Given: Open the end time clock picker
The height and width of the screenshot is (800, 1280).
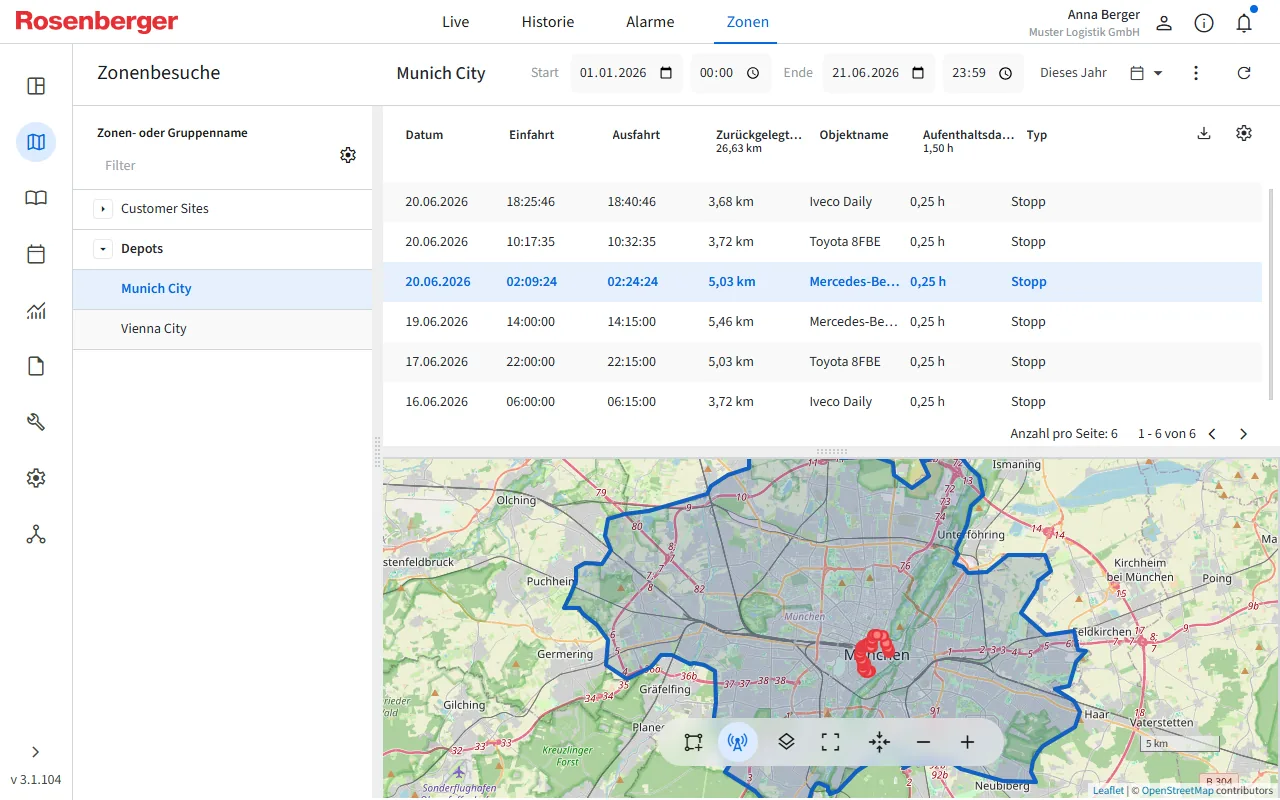Looking at the screenshot, I should (x=1005, y=73).
